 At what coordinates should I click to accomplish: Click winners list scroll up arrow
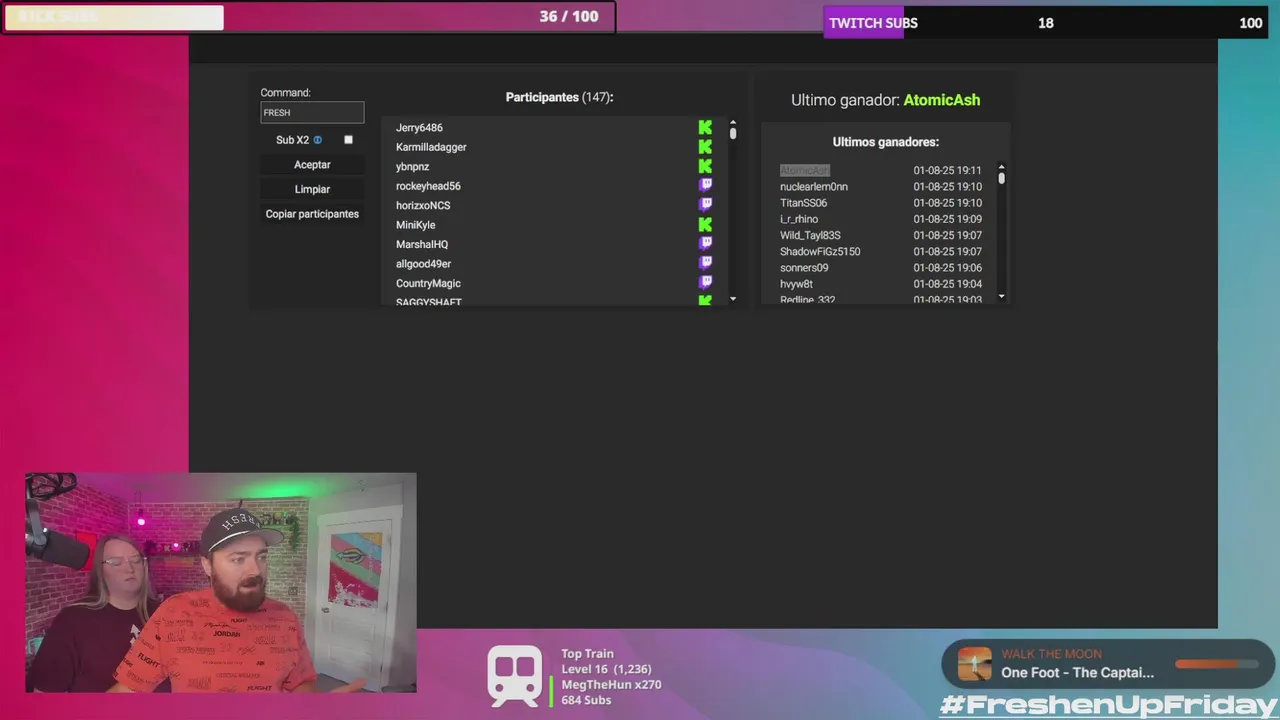(x=1001, y=167)
